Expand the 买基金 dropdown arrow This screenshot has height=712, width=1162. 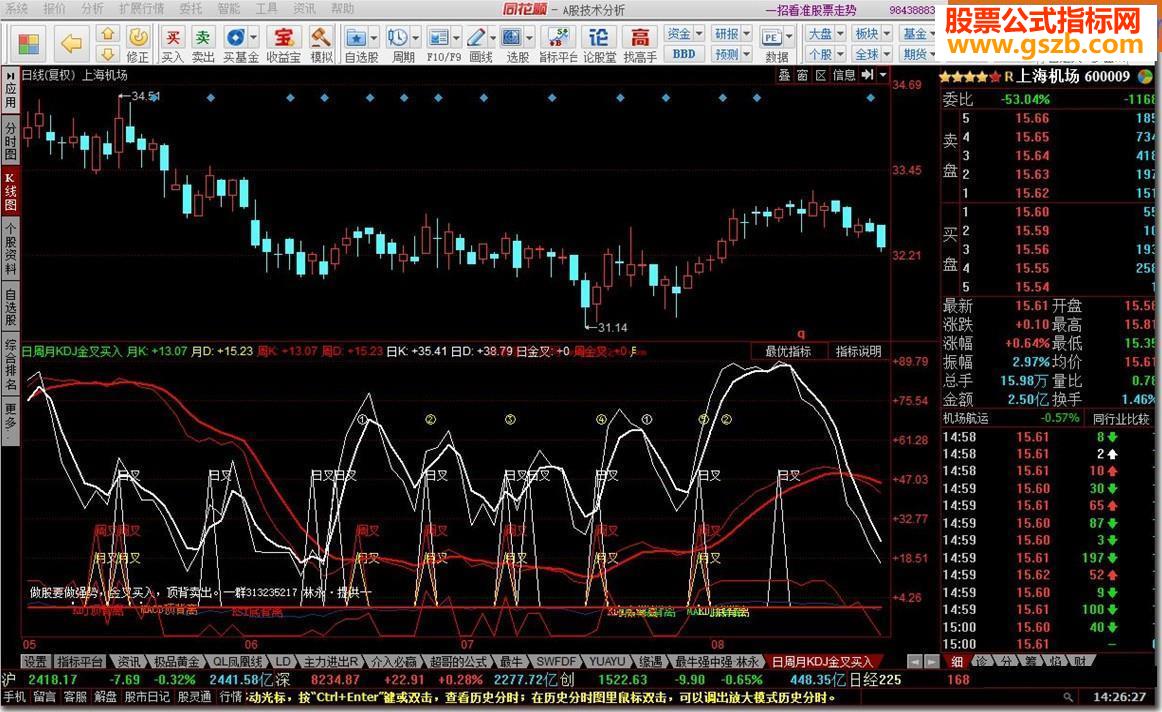pos(253,36)
